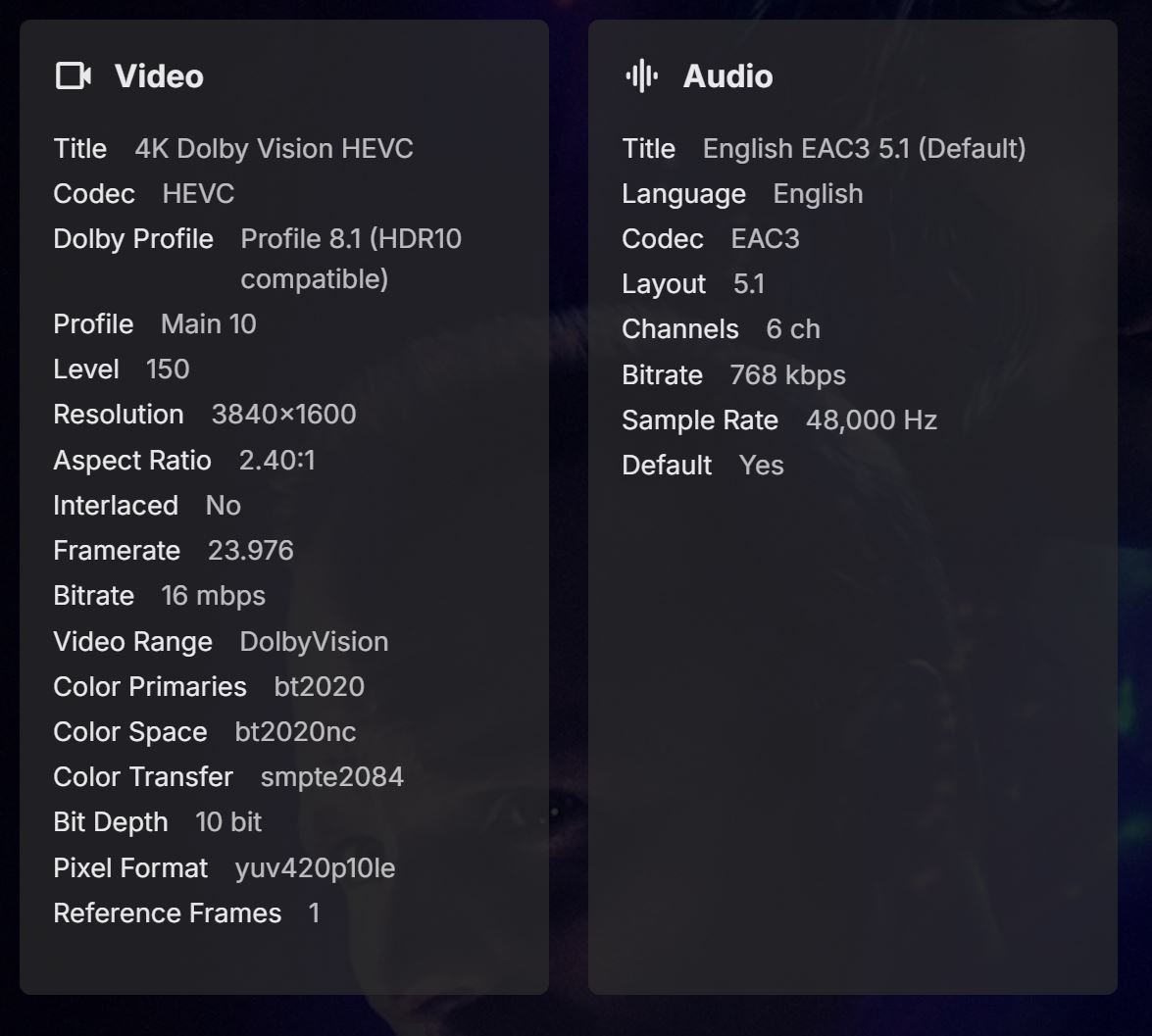The height and width of the screenshot is (1036, 1152).
Task: Click the 48,000 Hz sample rate
Action: click(x=871, y=420)
